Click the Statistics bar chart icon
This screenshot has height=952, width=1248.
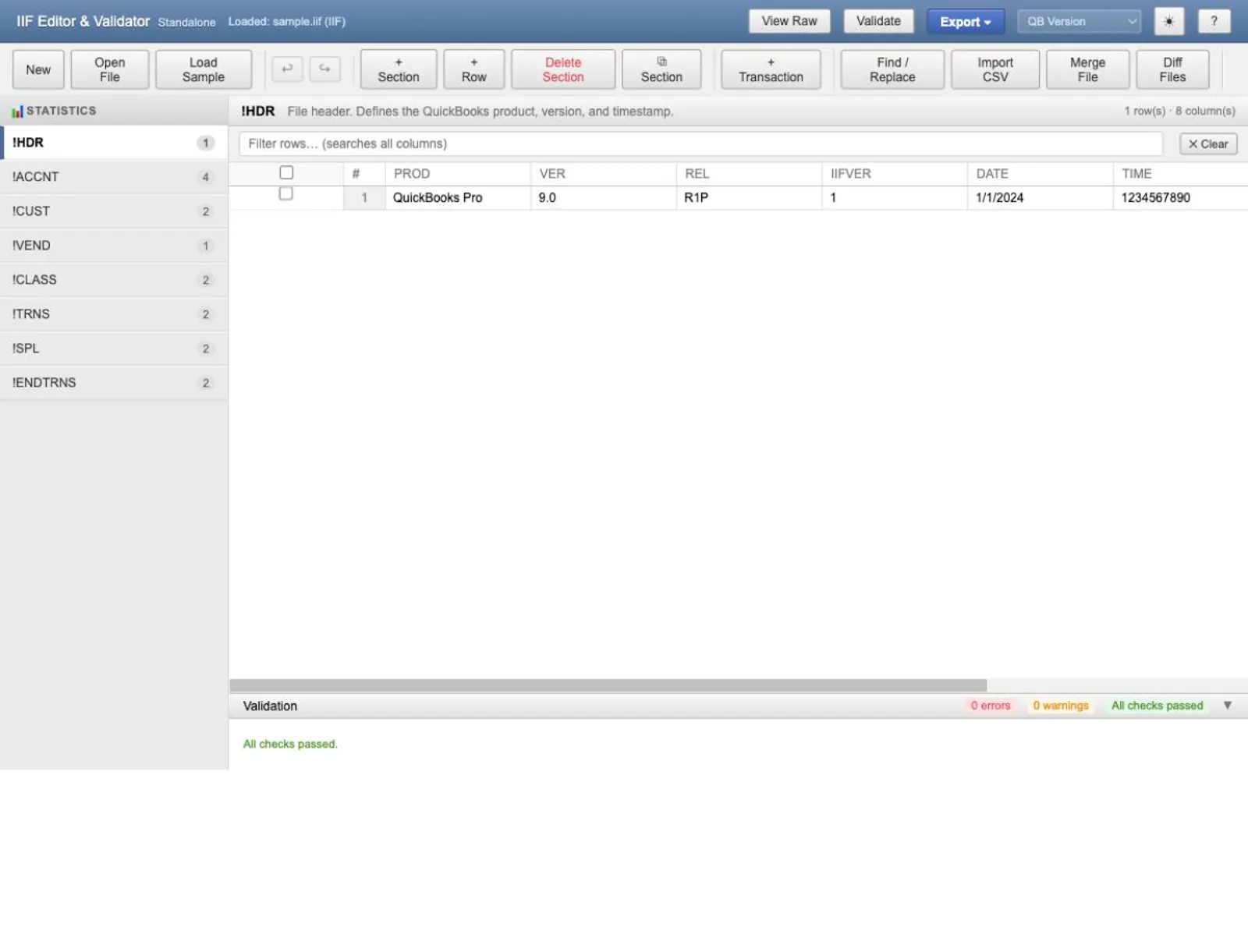point(17,111)
